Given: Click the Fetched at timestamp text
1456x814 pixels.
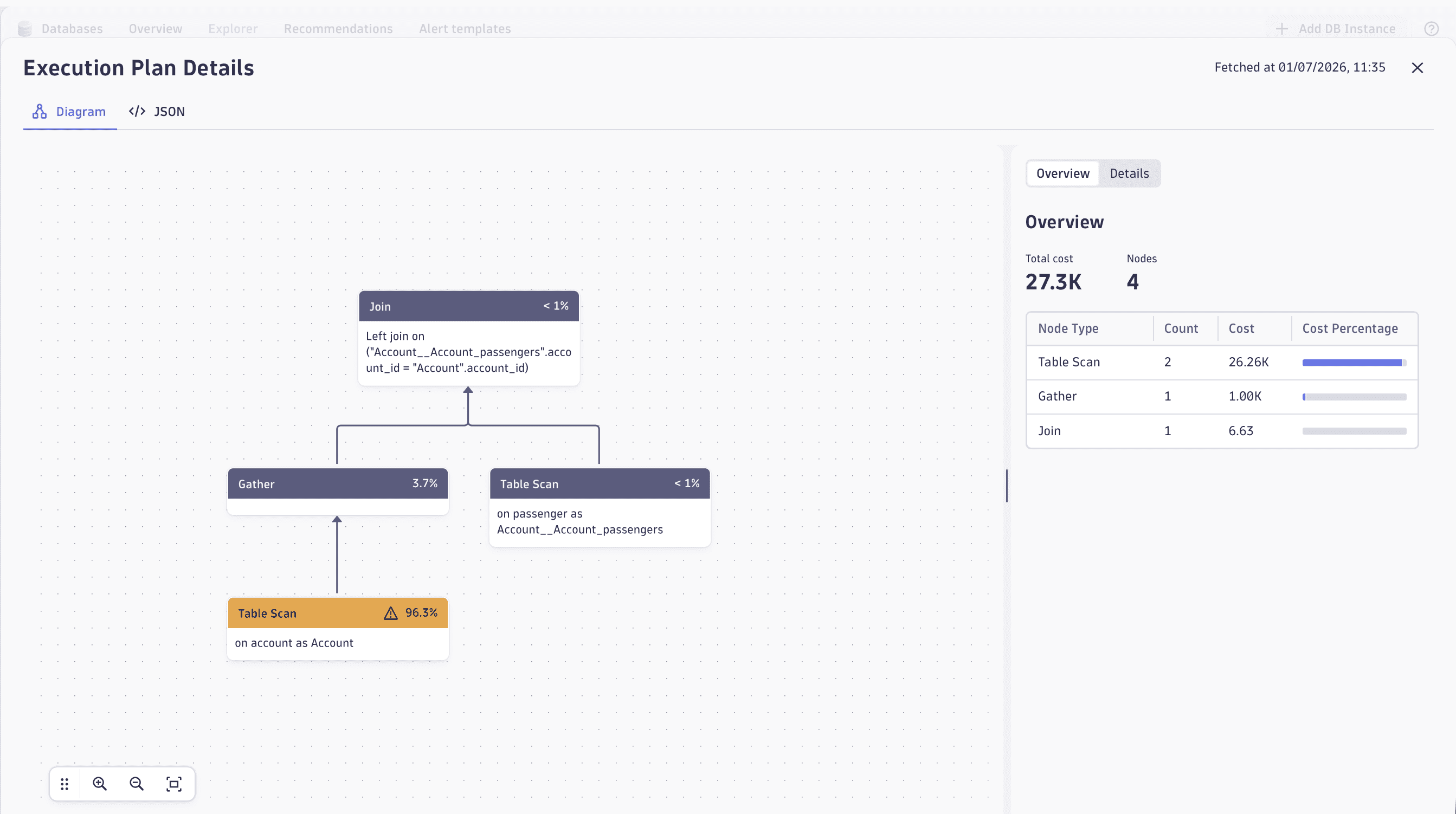Looking at the screenshot, I should 1299,68.
